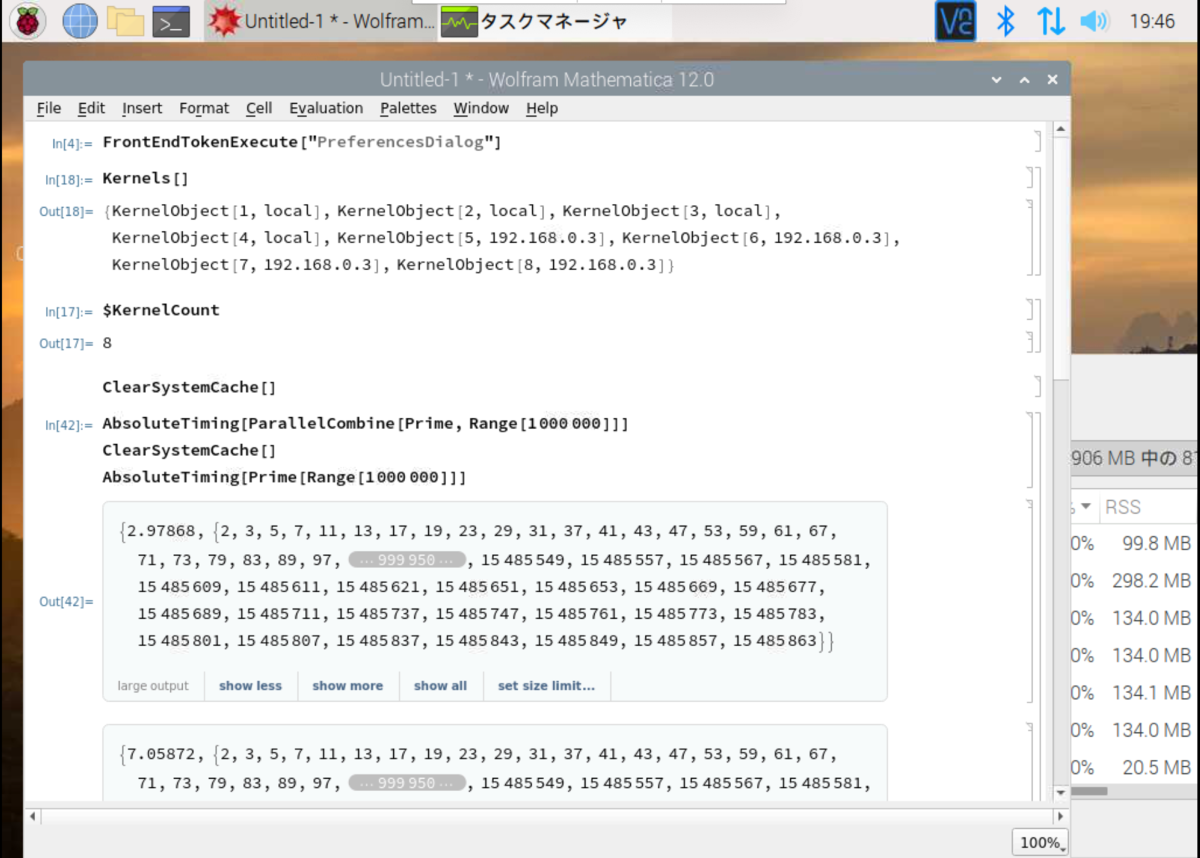The image size is (1200, 858).
Task: Click the In[4]:= cell label
Action: 72,143
